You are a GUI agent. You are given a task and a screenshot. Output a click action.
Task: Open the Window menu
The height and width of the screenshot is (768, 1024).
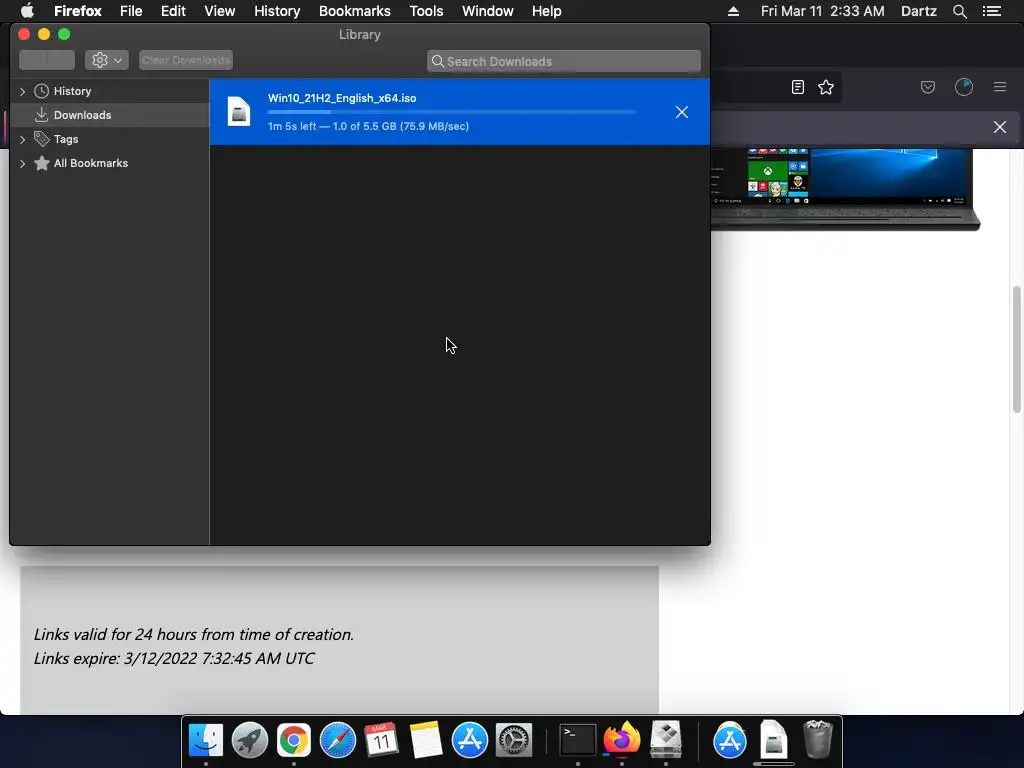[488, 11]
